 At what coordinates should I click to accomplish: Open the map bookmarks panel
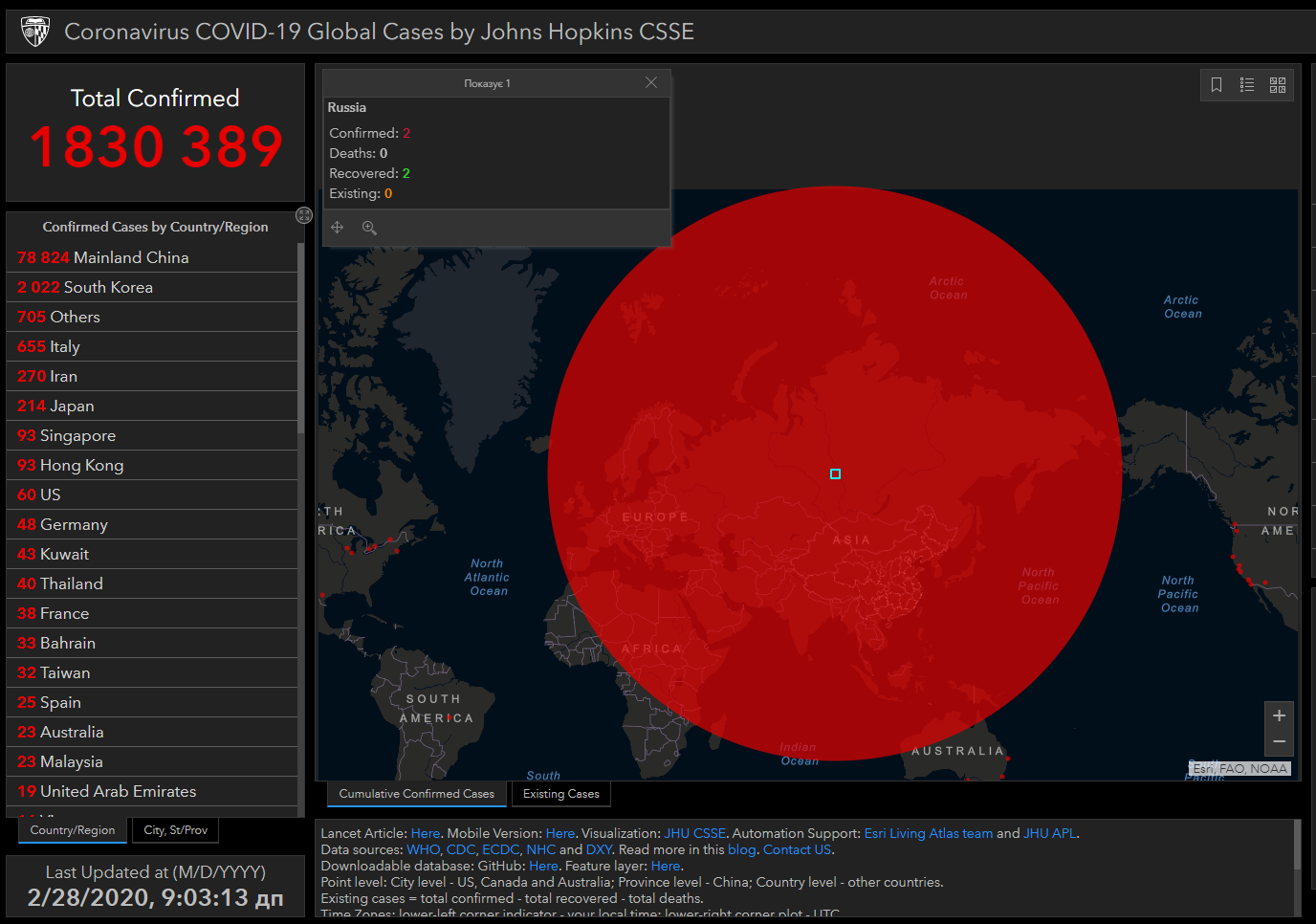1217,85
